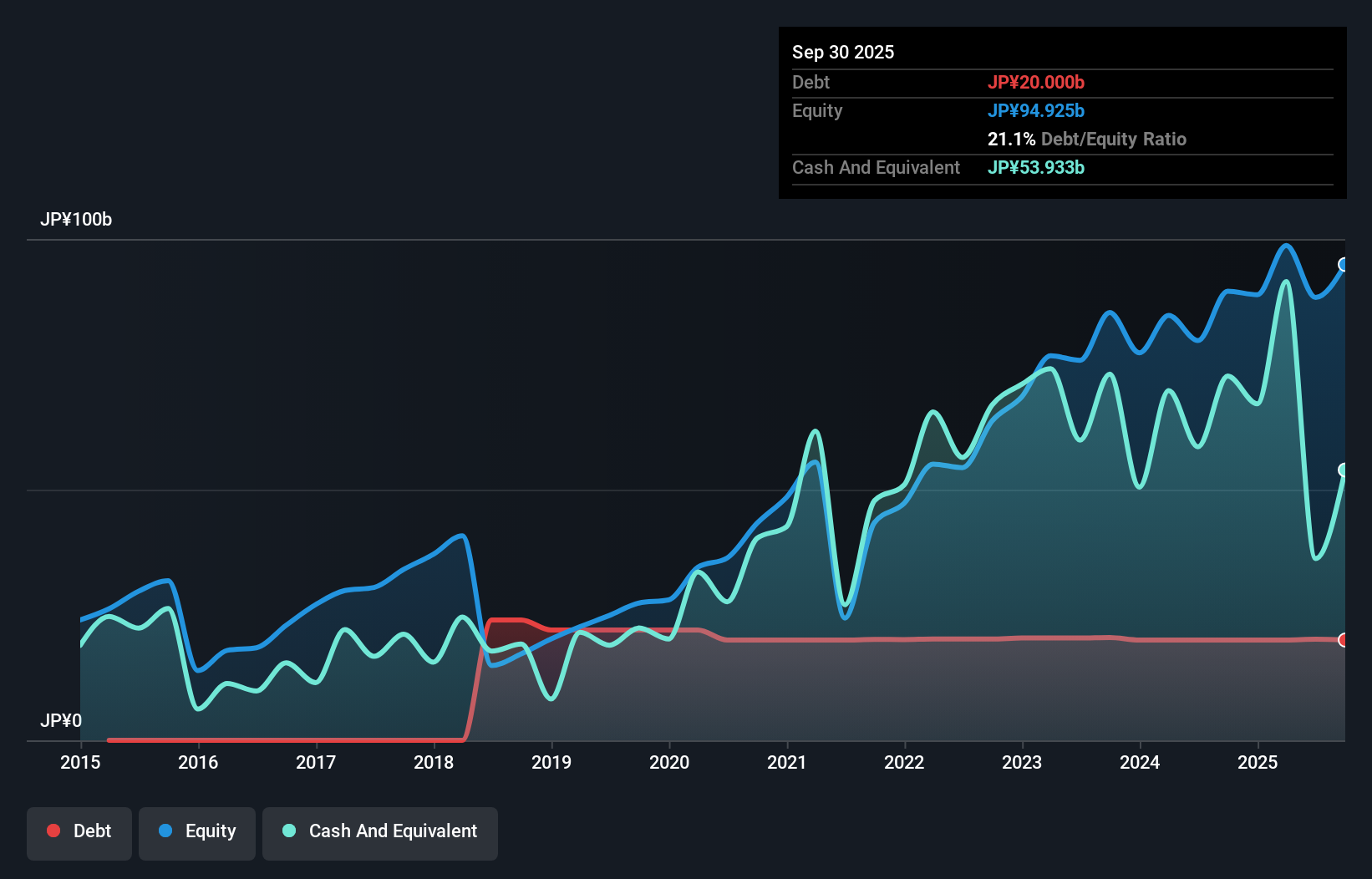Image resolution: width=1372 pixels, height=879 pixels.
Task: Click the 2020 x-axis label
Action: [x=669, y=762]
